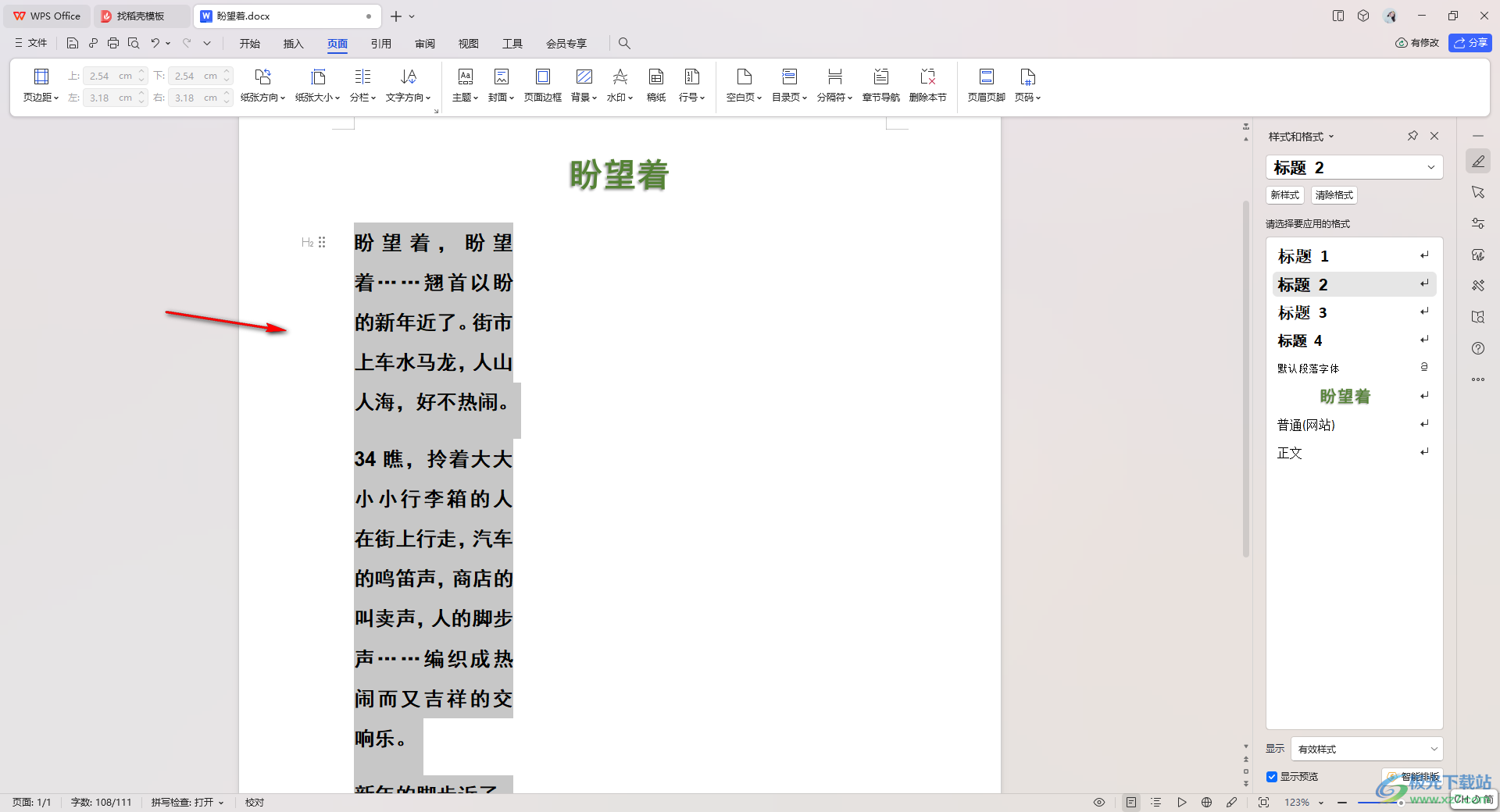1500x812 pixels.
Task: Click the 分享 share button
Action: click(x=1470, y=43)
